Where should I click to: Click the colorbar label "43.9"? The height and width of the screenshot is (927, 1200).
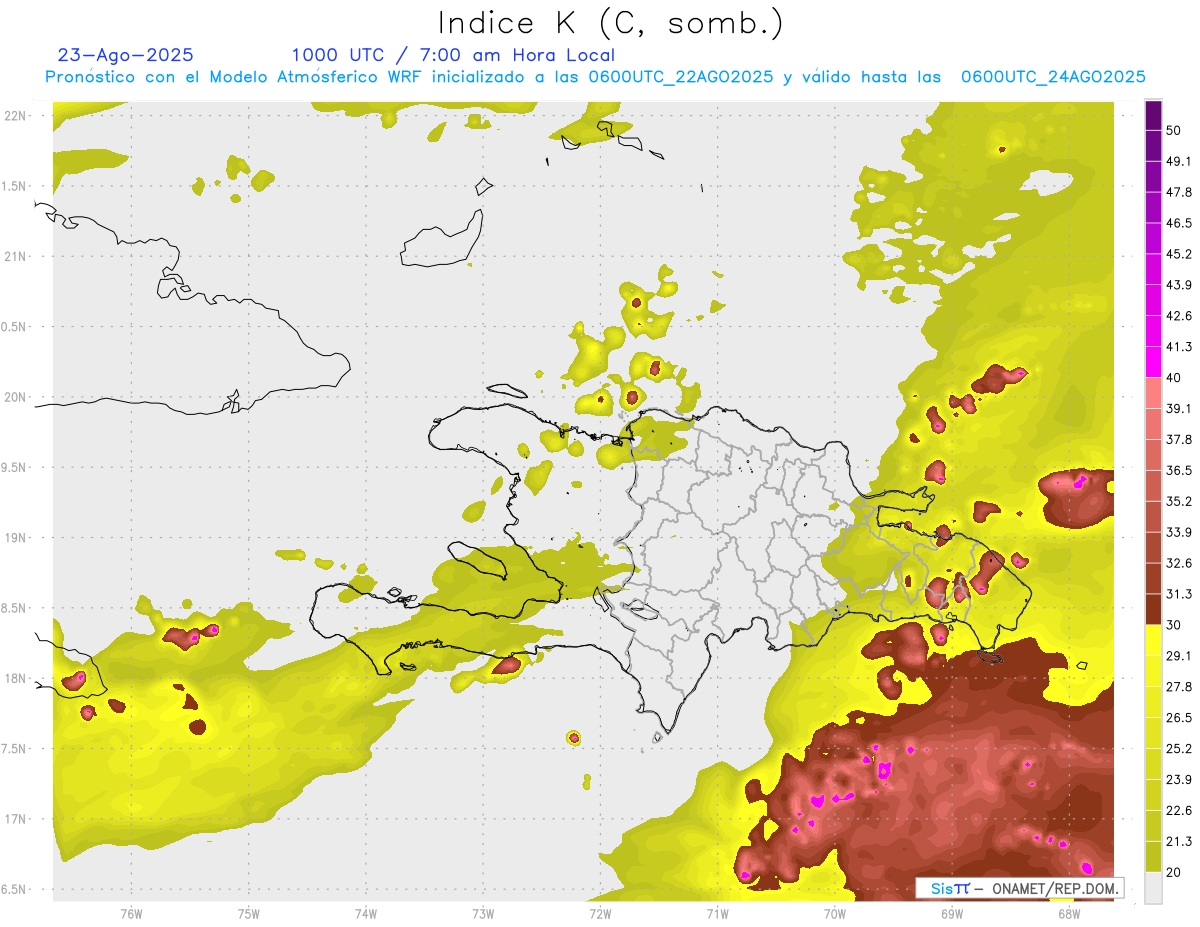(1179, 286)
